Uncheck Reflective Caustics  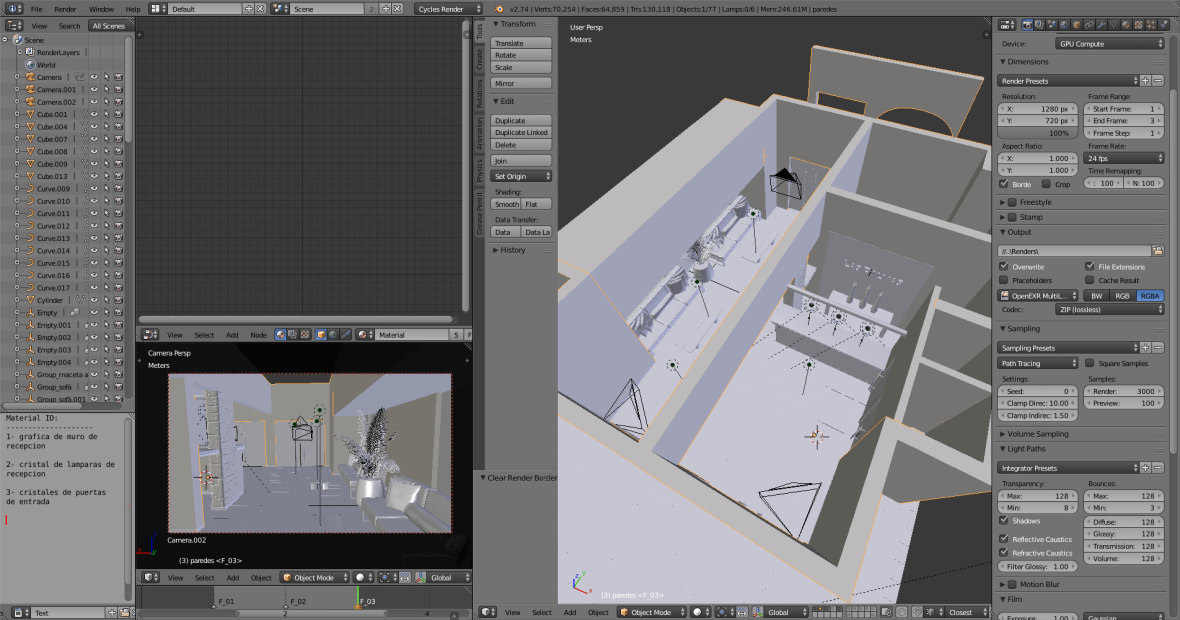(x=1005, y=539)
